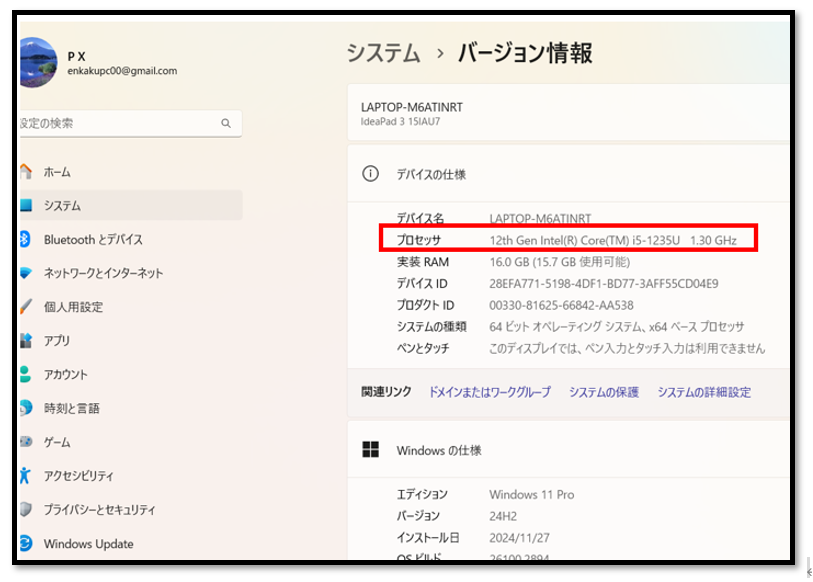This screenshot has height=582, width=813.
Task: Open 個人用設定 page
Action: pos(130,307)
